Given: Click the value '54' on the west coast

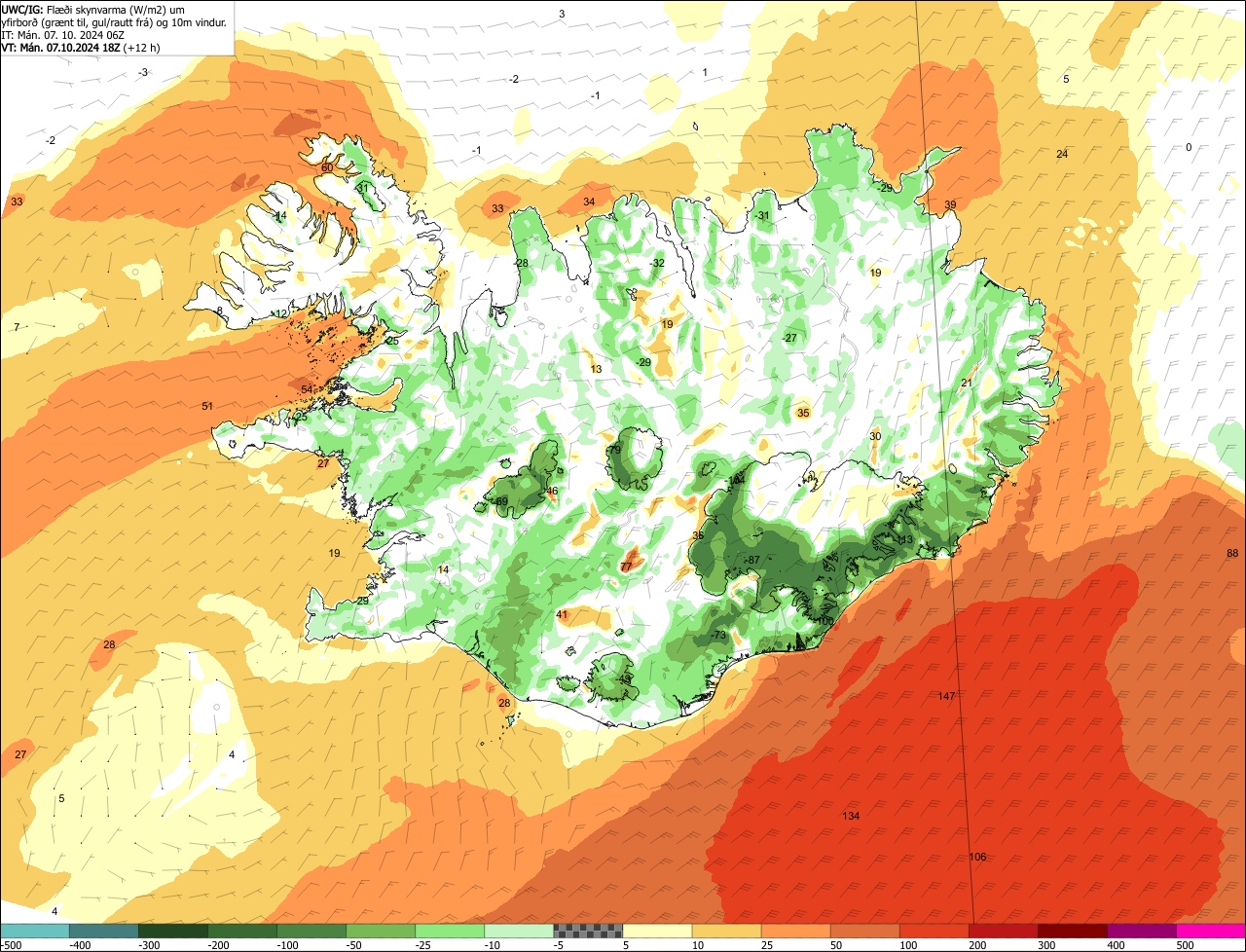Looking at the screenshot, I should click(307, 389).
